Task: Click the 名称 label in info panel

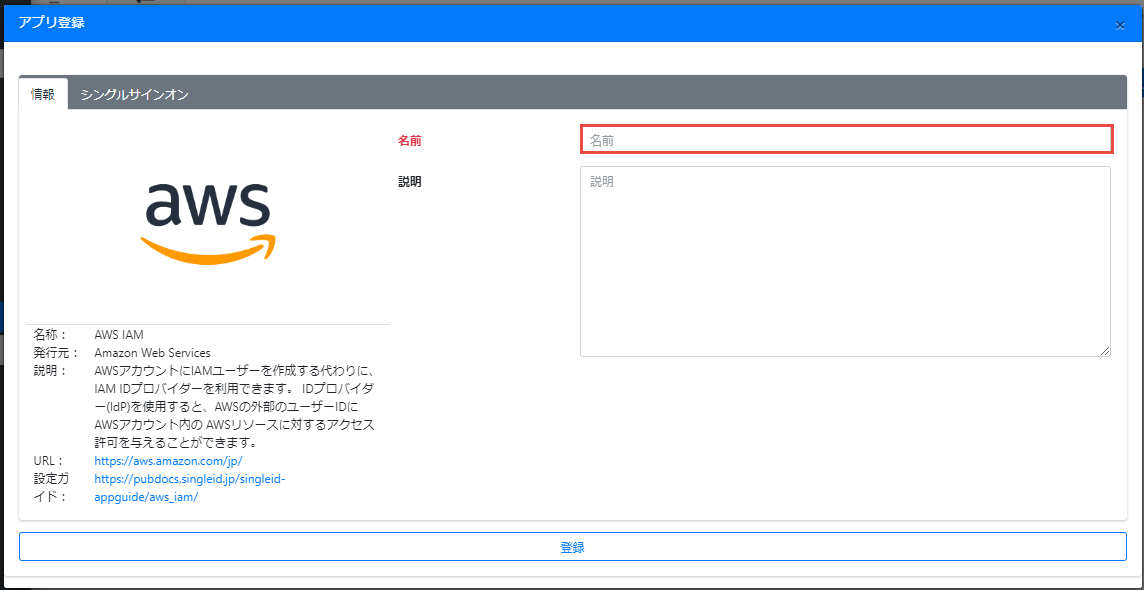Action: pyautogui.click(x=49, y=335)
